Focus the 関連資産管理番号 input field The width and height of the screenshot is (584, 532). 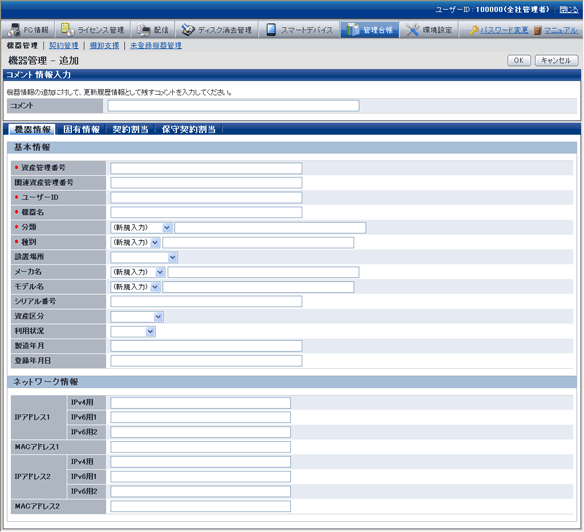(x=206, y=183)
